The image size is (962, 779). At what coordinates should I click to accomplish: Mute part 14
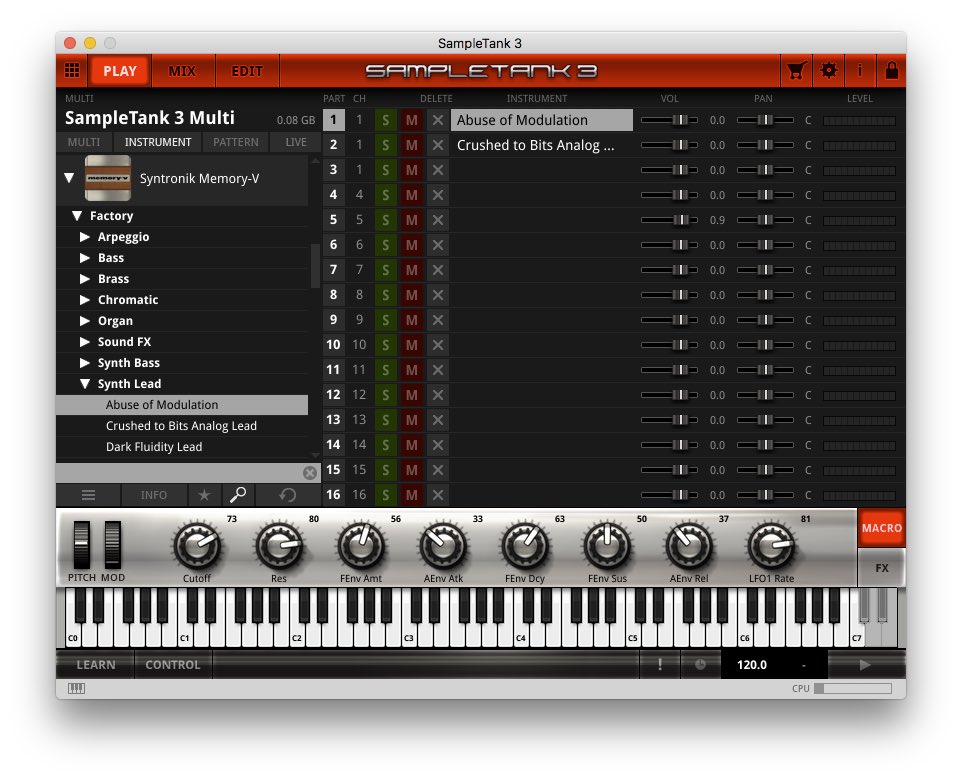[x=412, y=445]
